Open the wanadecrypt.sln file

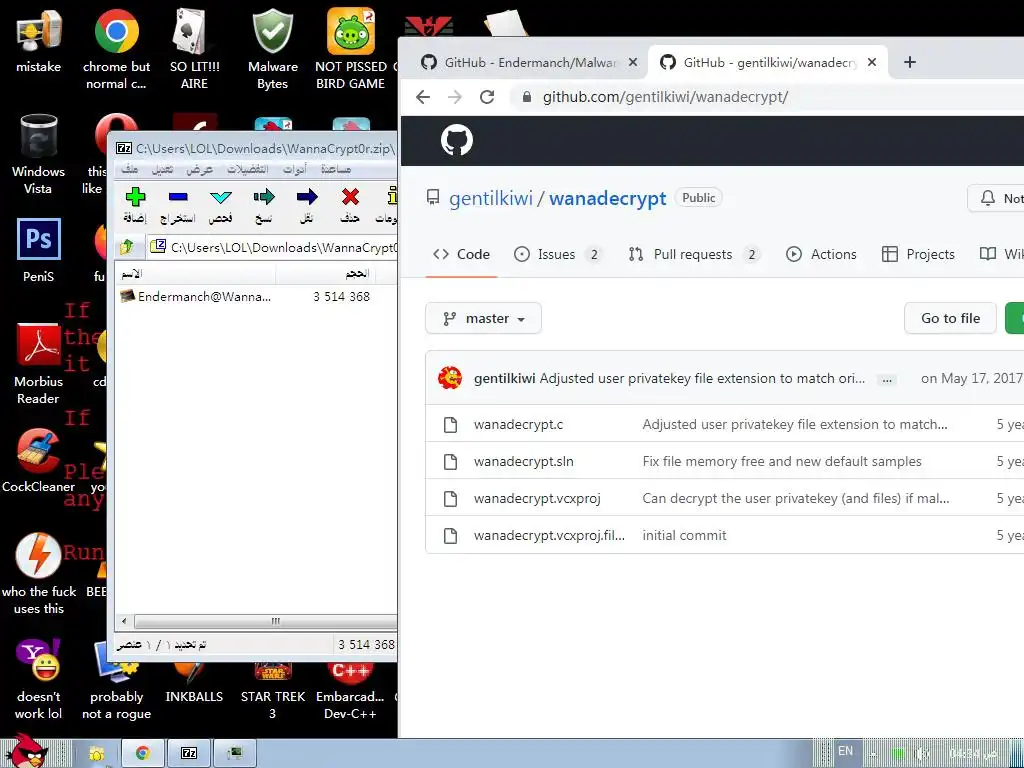tap(524, 462)
